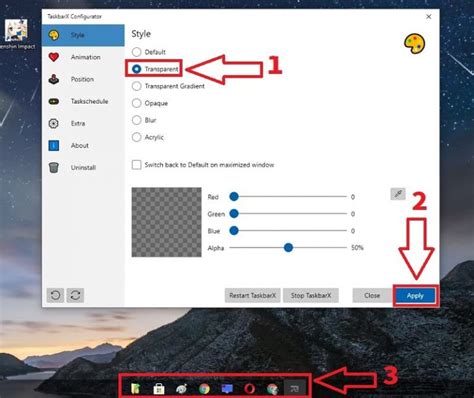The image size is (474, 398).
Task: Enable Switch back to Default on maximized window
Action: click(136, 165)
